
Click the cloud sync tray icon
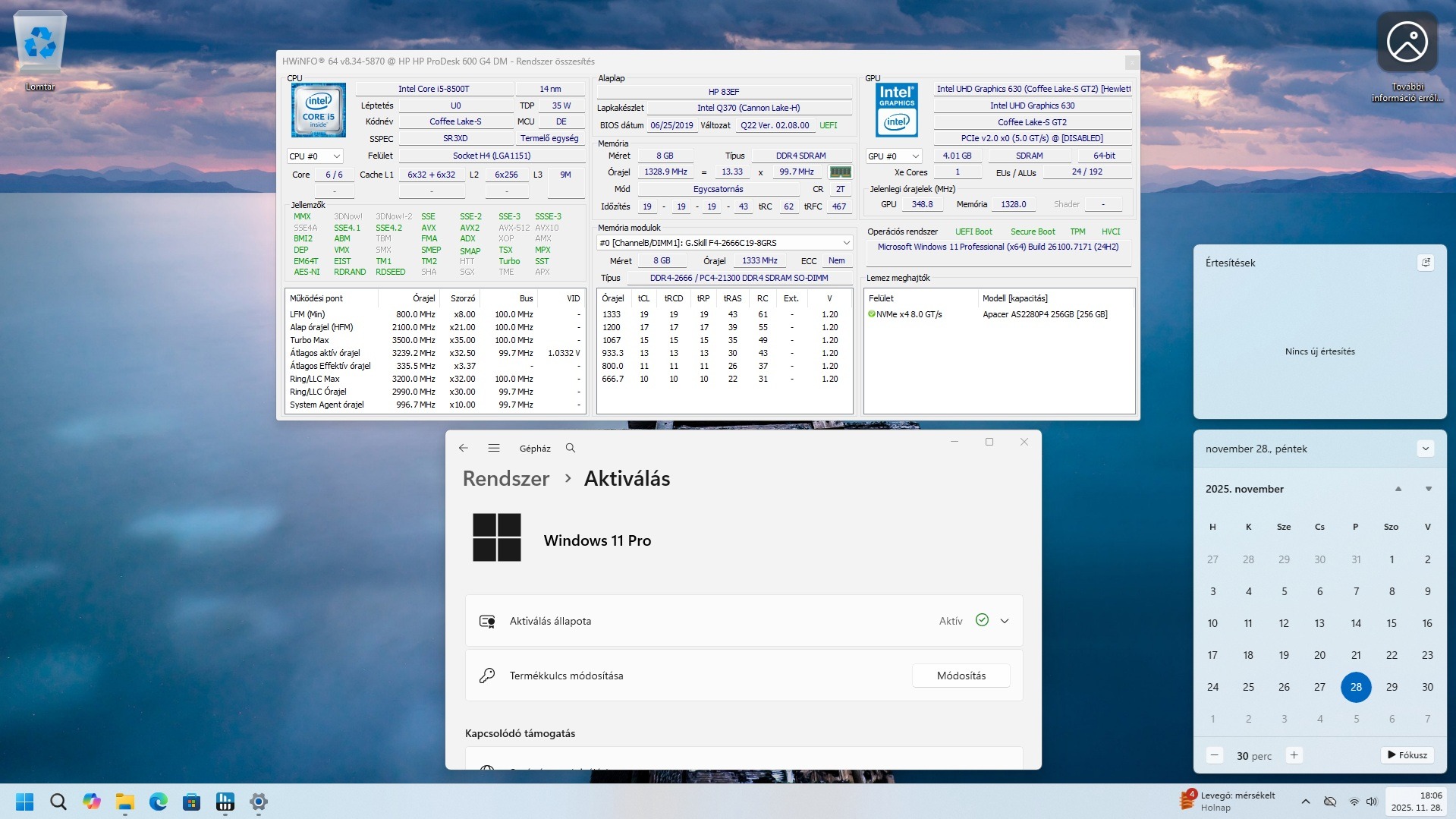(1330, 802)
